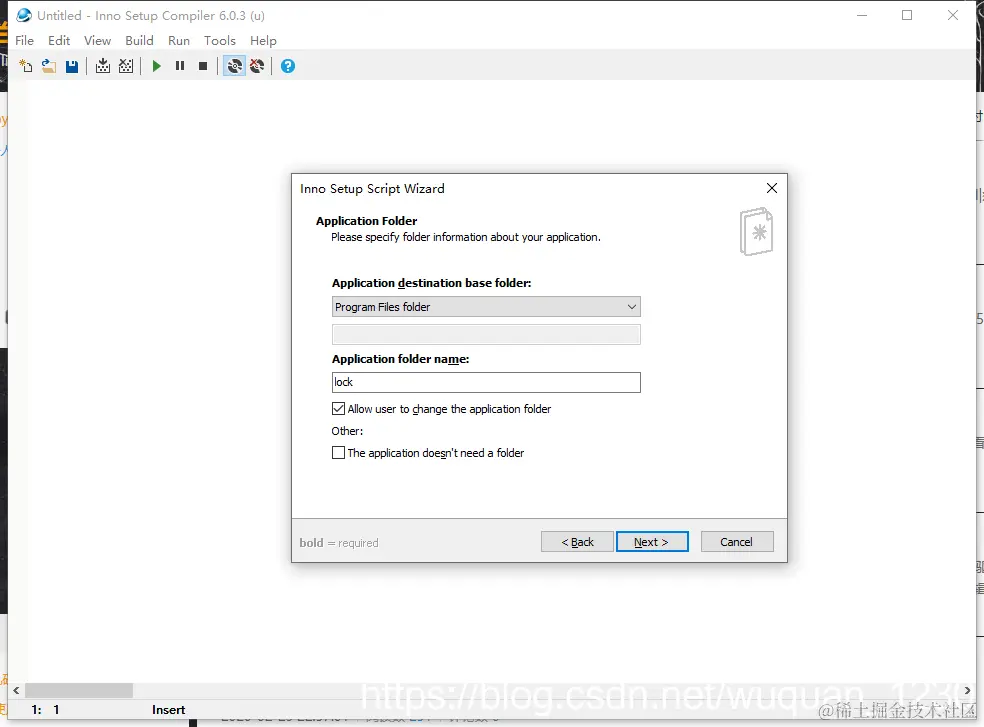984x727 pixels.
Task: Maximize the Inno Setup Compiler window
Action: (907, 15)
